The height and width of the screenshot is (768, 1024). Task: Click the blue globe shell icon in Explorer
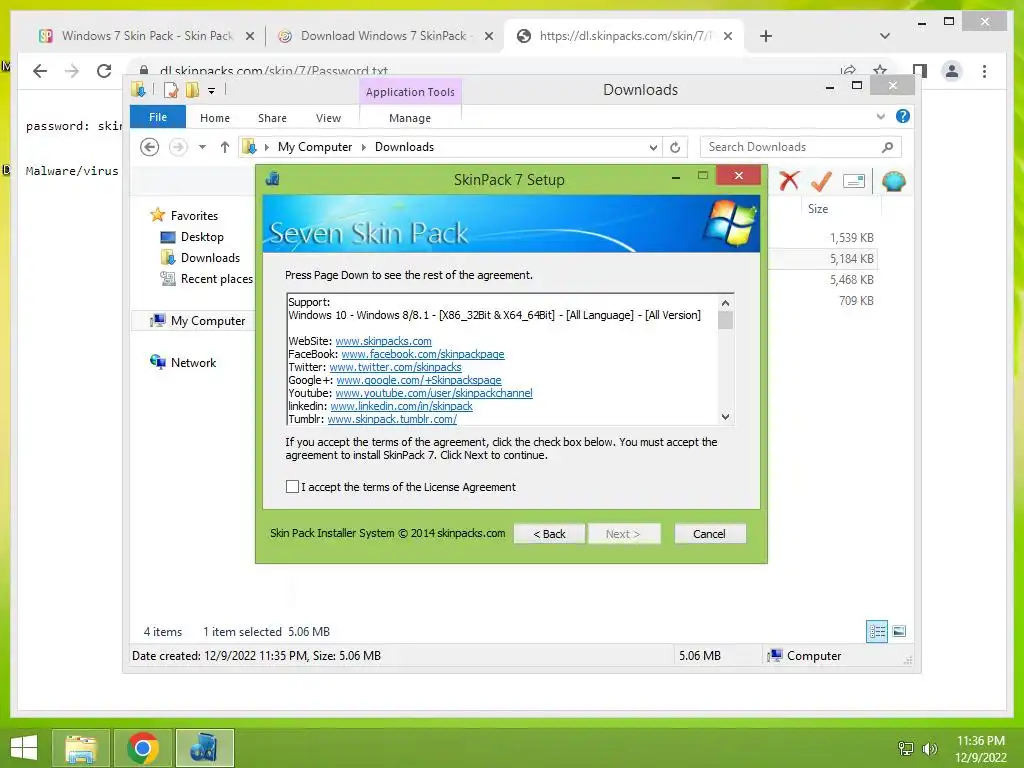click(893, 181)
